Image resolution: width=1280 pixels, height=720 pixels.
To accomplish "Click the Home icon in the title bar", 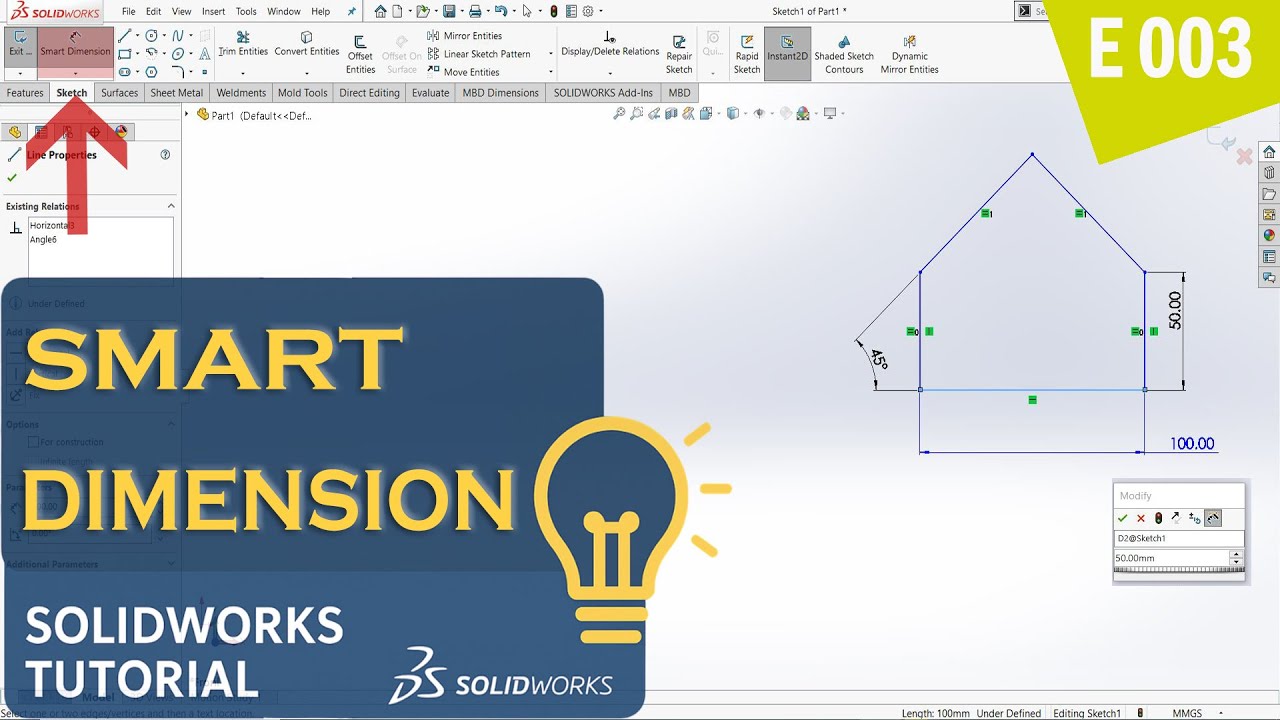I will (381, 11).
